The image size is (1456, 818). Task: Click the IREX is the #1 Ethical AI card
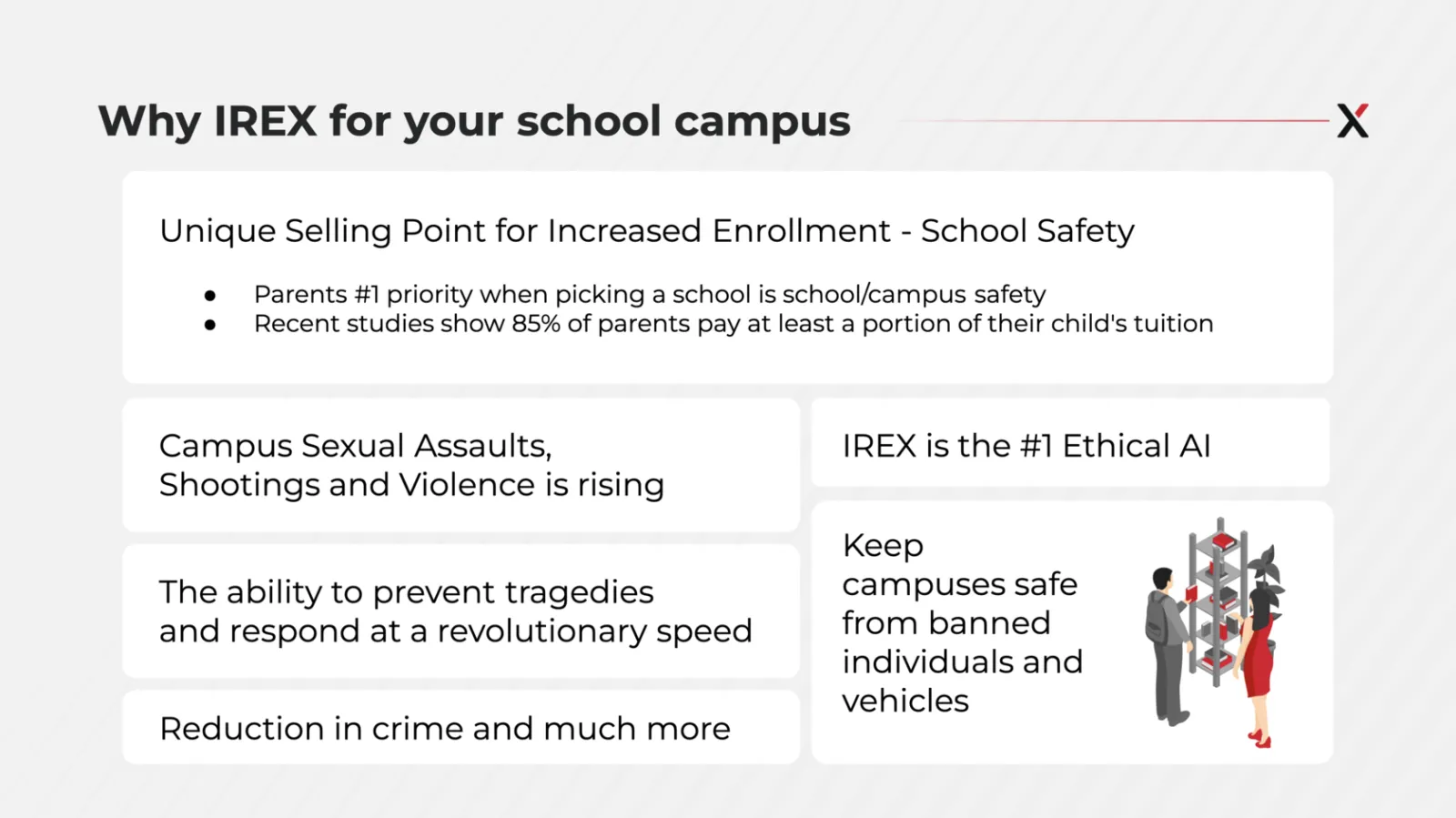tap(1070, 443)
